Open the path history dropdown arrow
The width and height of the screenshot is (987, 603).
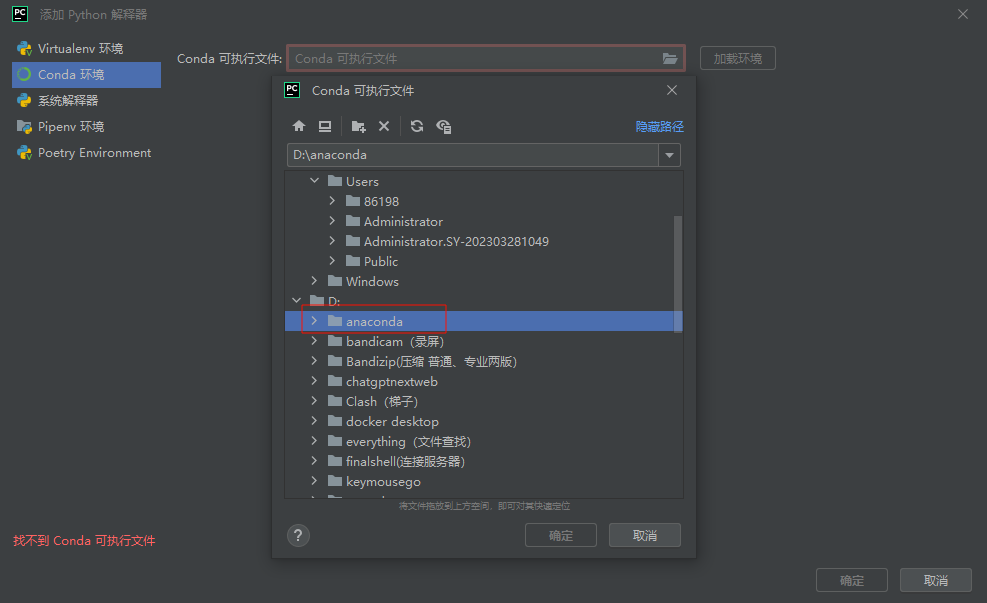click(x=669, y=155)
